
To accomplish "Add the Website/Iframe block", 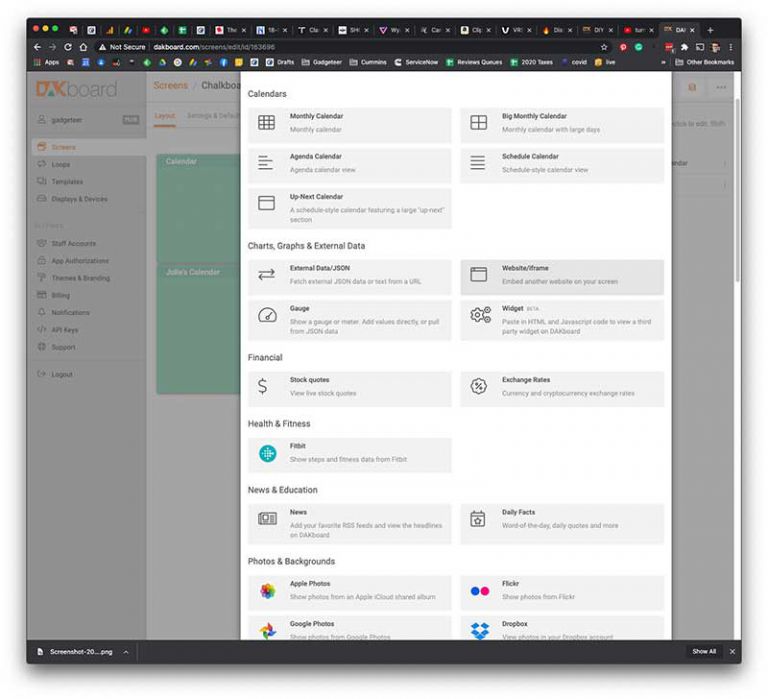I will pos(561,275).
